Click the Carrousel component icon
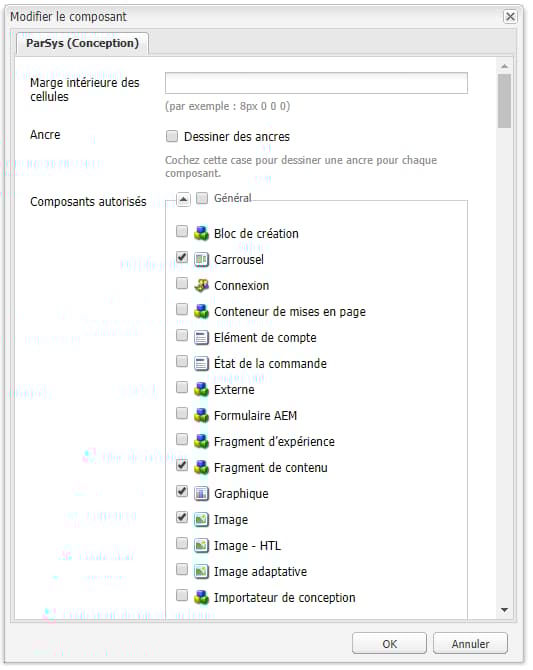This screenshot has width=533, height=670. pyautogui.click(x=201, y=260)
